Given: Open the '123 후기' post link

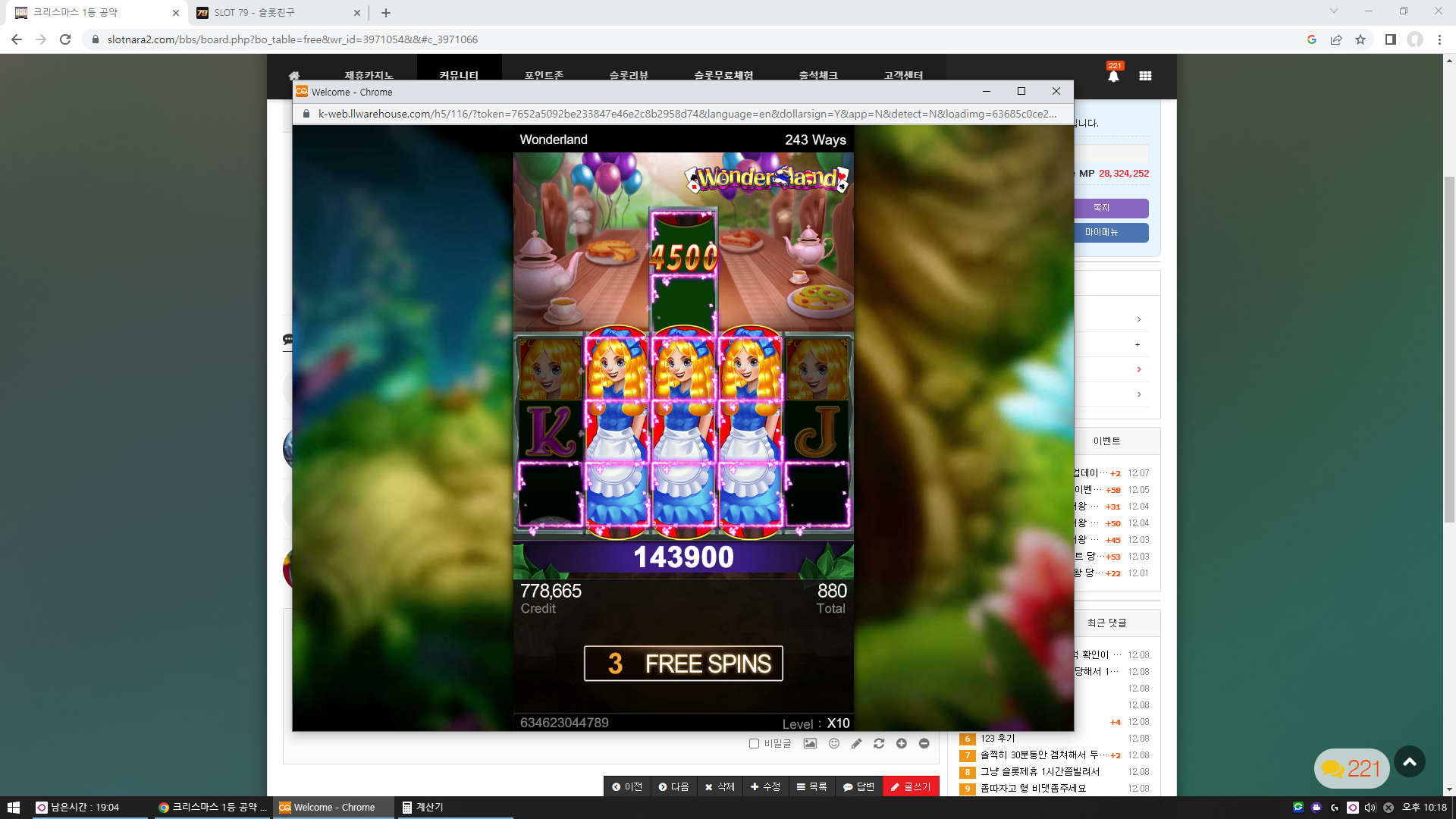Looking at the screenshot, I should tap(997, 739).
